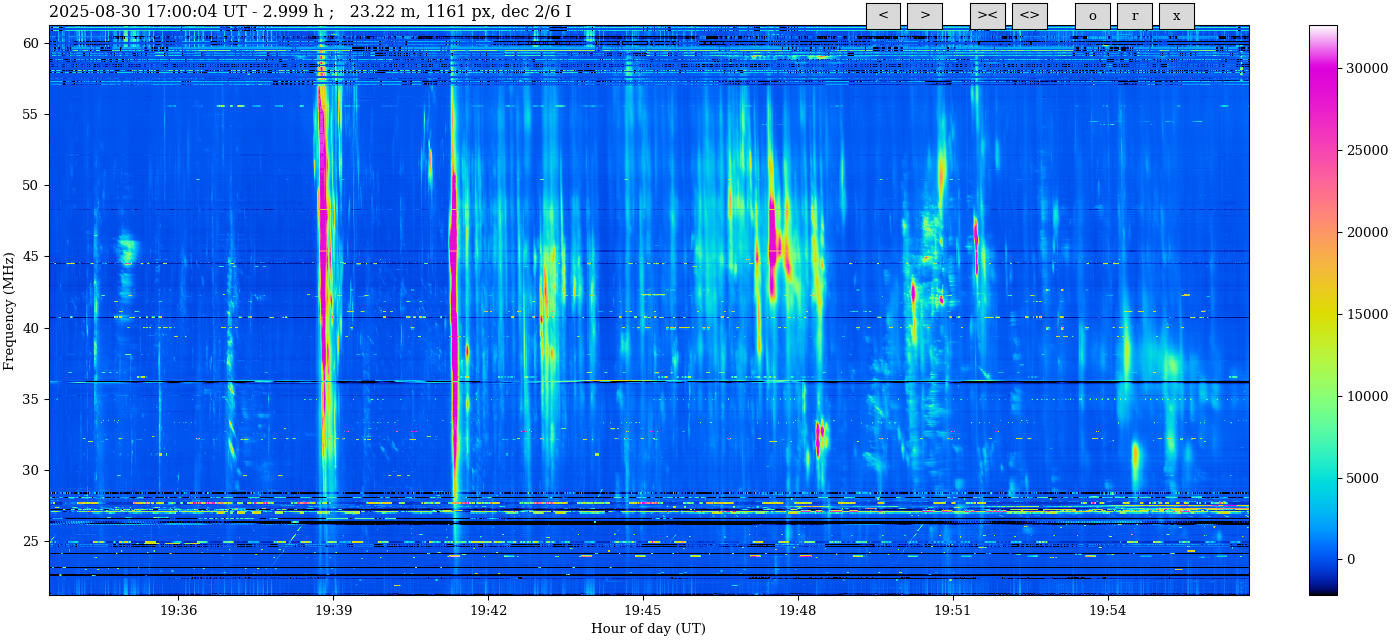Click the 25000 label beside the colorbar
This screenshot has width=1396, height=640.
(x=1366, y=150)
